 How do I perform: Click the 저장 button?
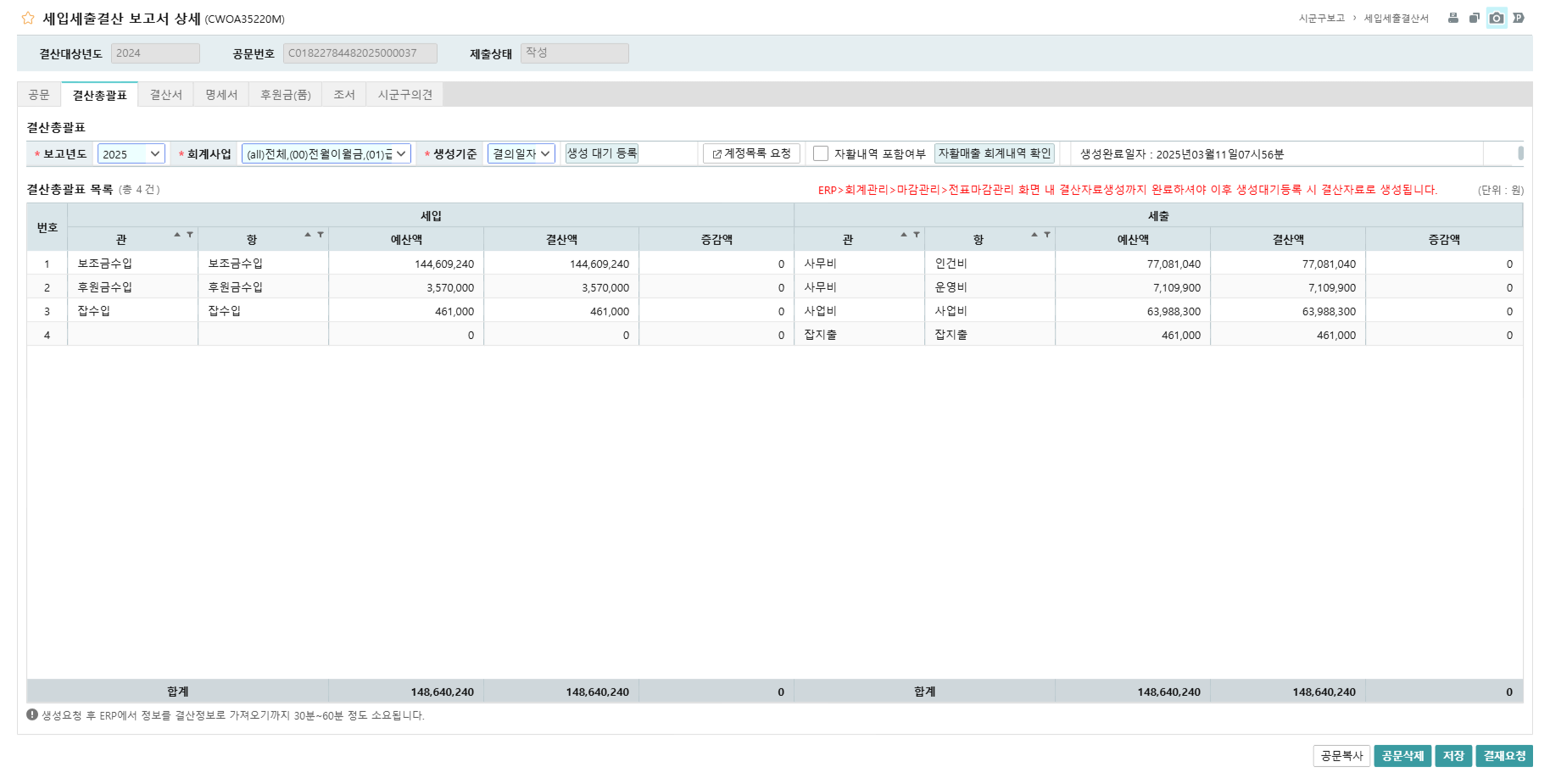[x=1453, y=755]
